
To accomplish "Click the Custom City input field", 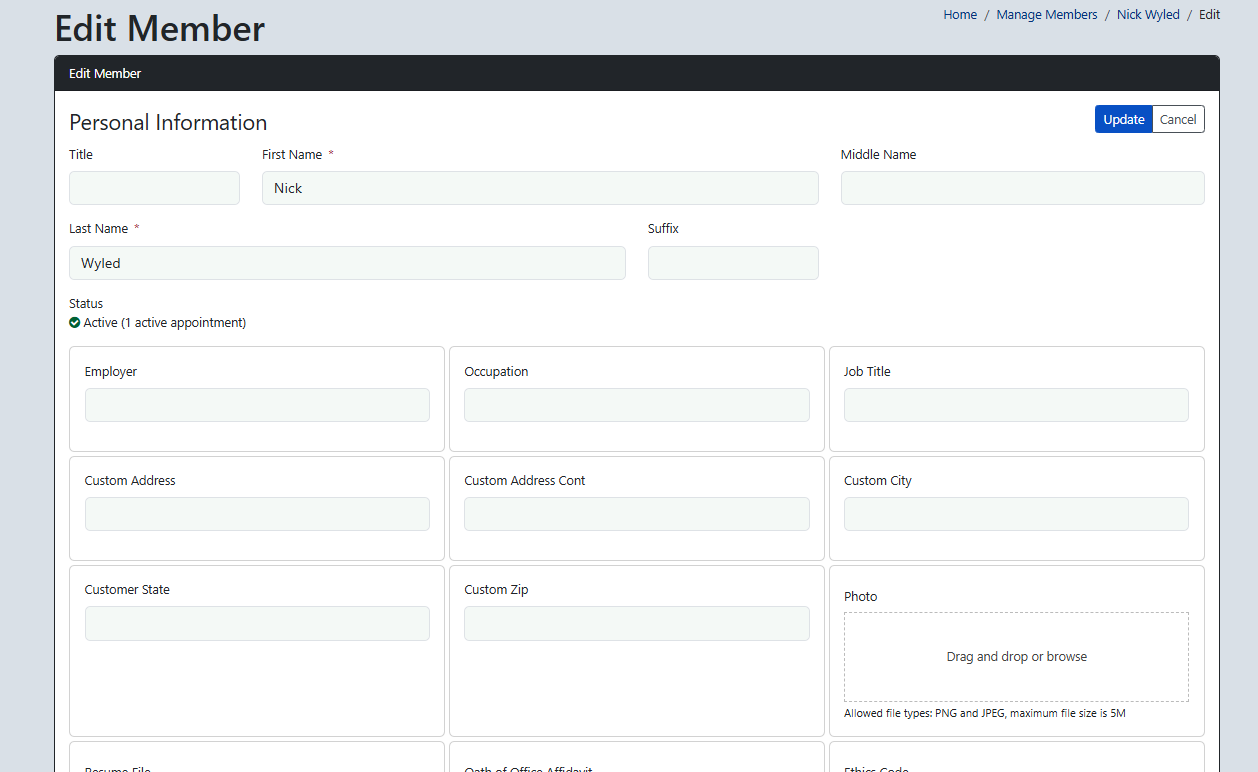I will click(x=1016, y=514).
